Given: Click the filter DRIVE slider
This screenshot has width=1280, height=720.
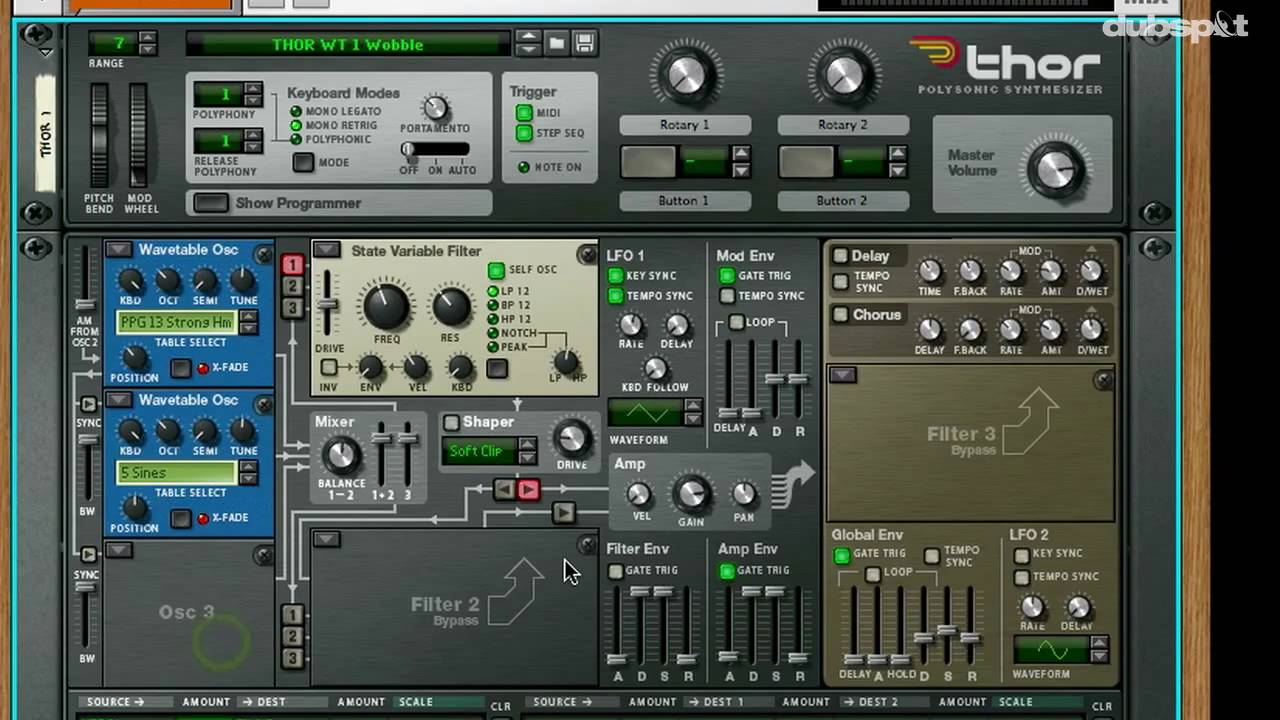Looking at the screenshot, I should click(x=326, y=304).
